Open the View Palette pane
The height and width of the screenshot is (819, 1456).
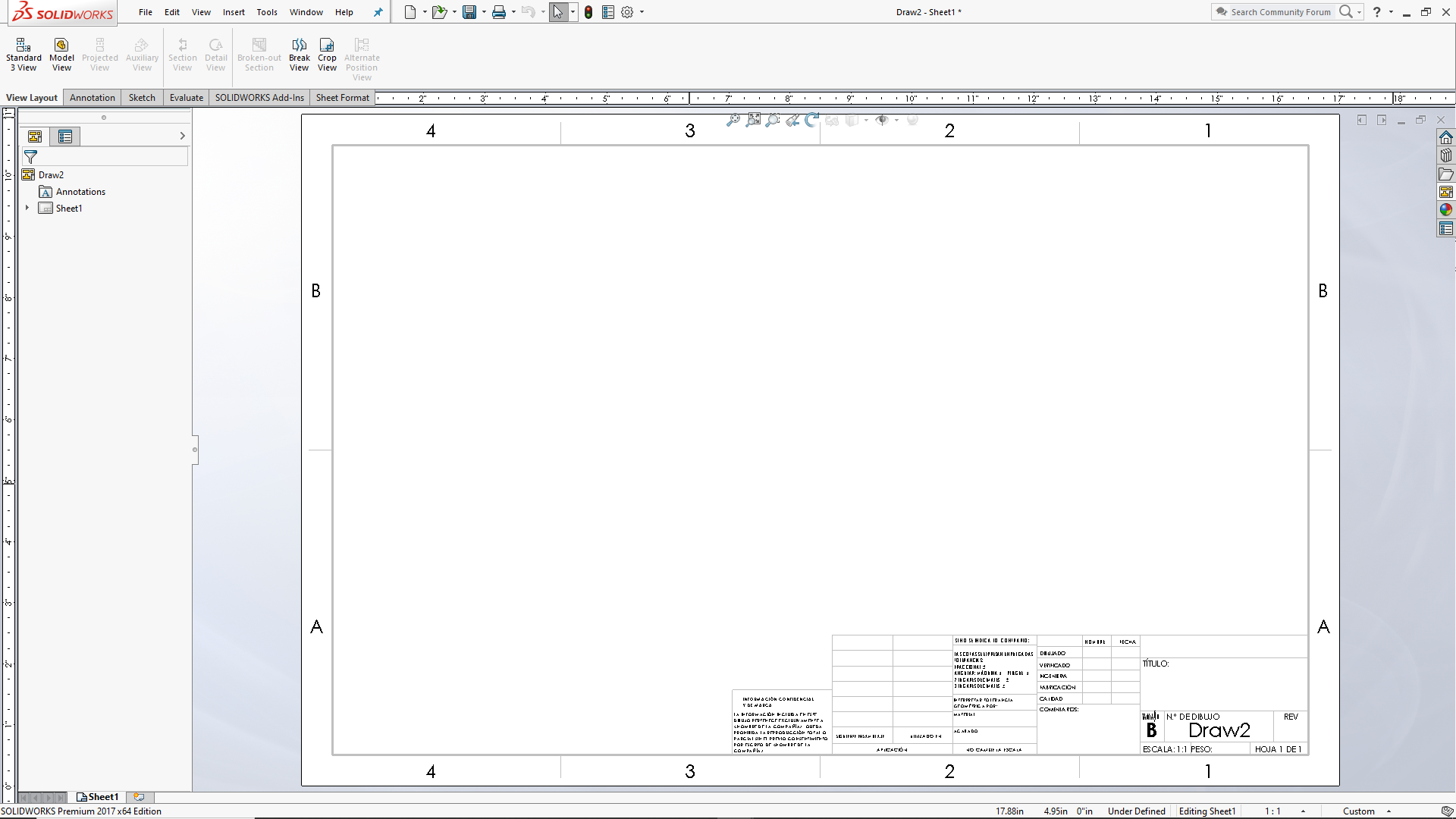1446,191
